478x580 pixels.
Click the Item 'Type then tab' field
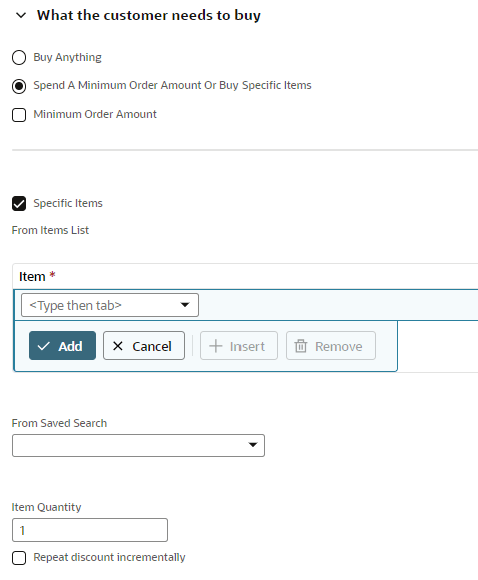110,305
